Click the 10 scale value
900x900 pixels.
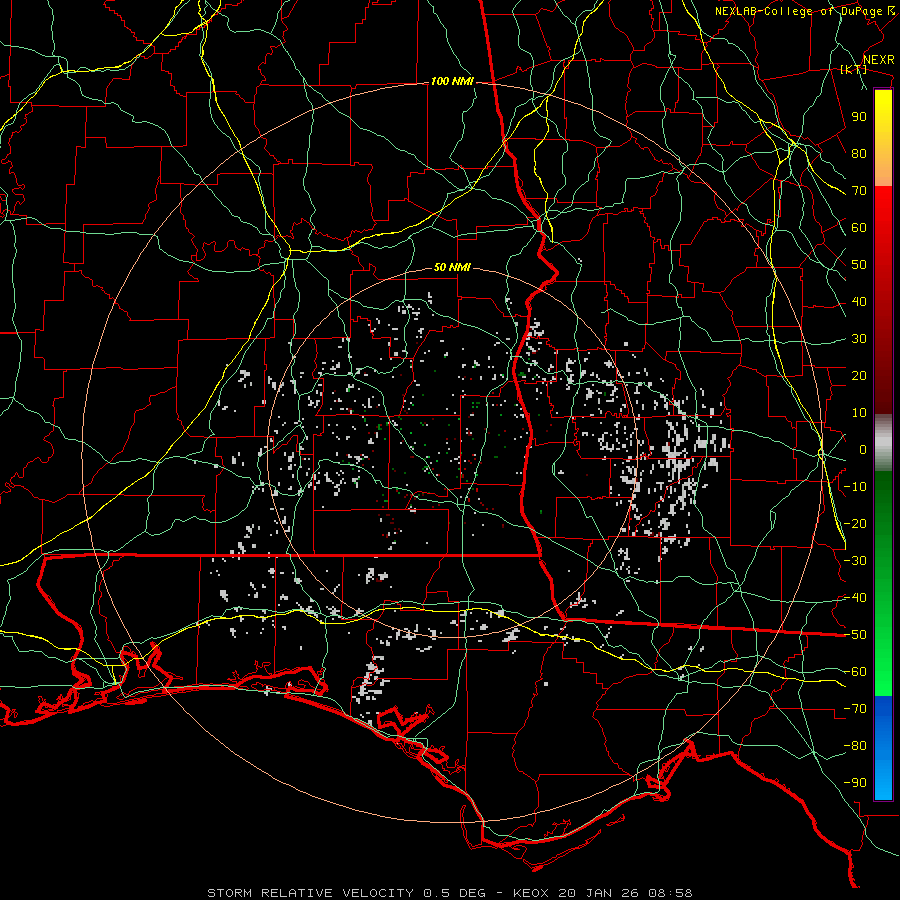(859, 413)
